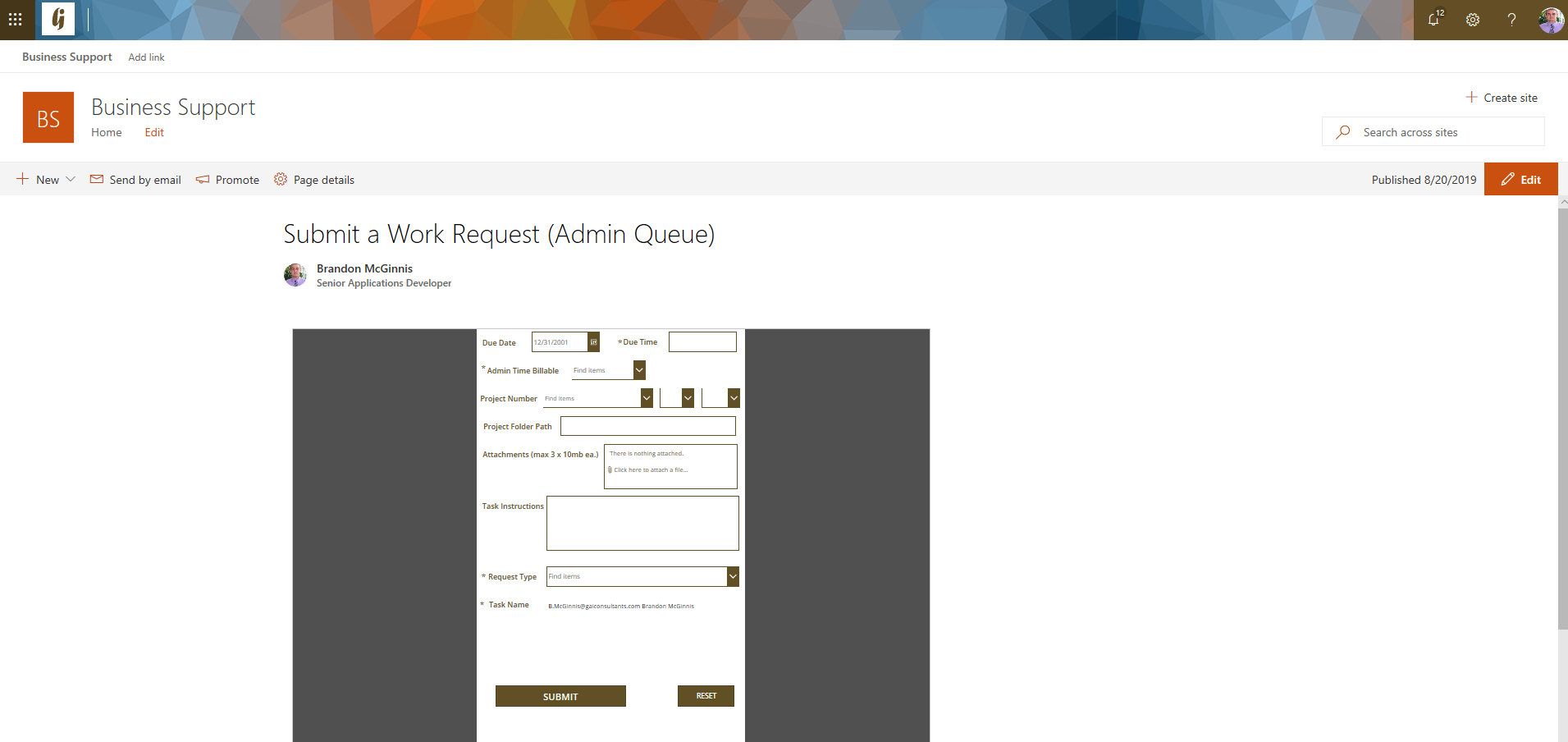This screenshot has height=742, width=1568.
Task: Open the Project Number dropdown
Action: [647, 397]
